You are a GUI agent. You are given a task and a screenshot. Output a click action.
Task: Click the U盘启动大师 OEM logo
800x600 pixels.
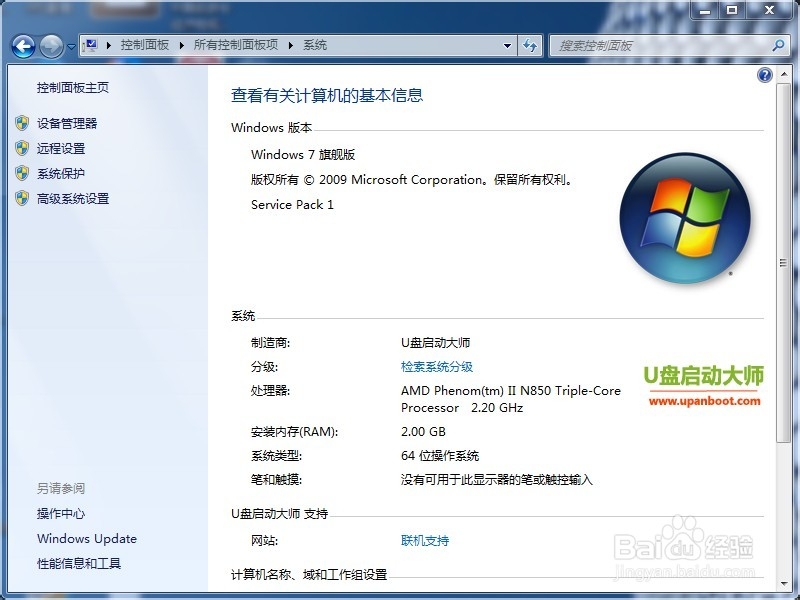pyautogui.click(x=704, y=386)
